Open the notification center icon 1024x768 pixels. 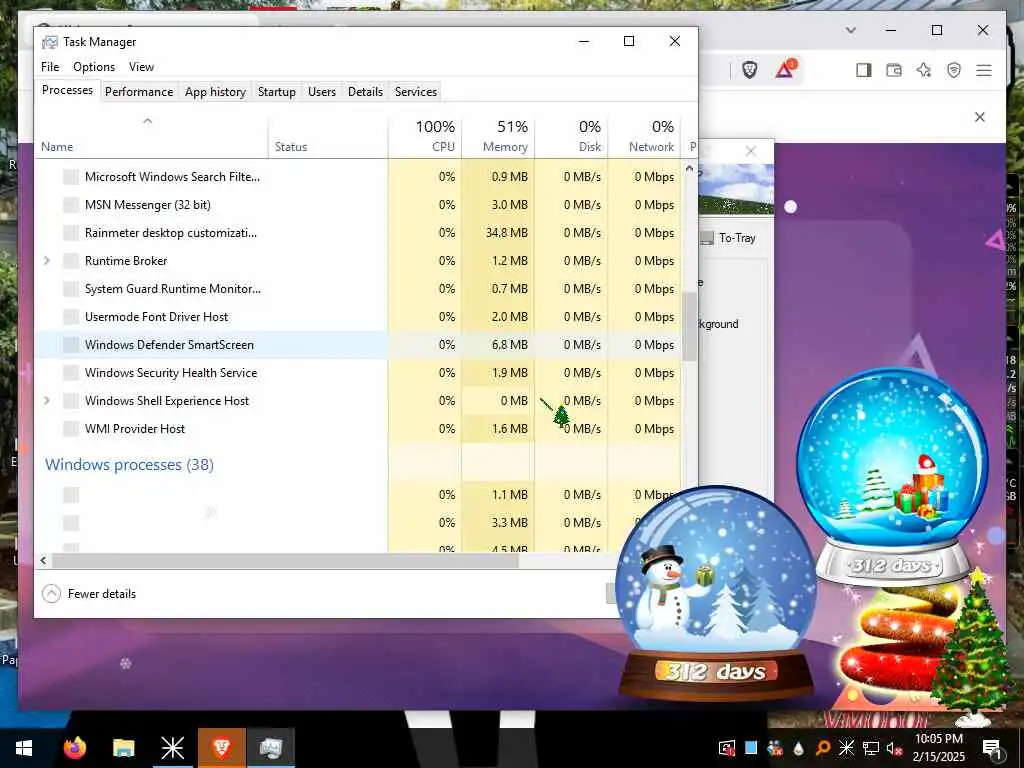(991, 748)
